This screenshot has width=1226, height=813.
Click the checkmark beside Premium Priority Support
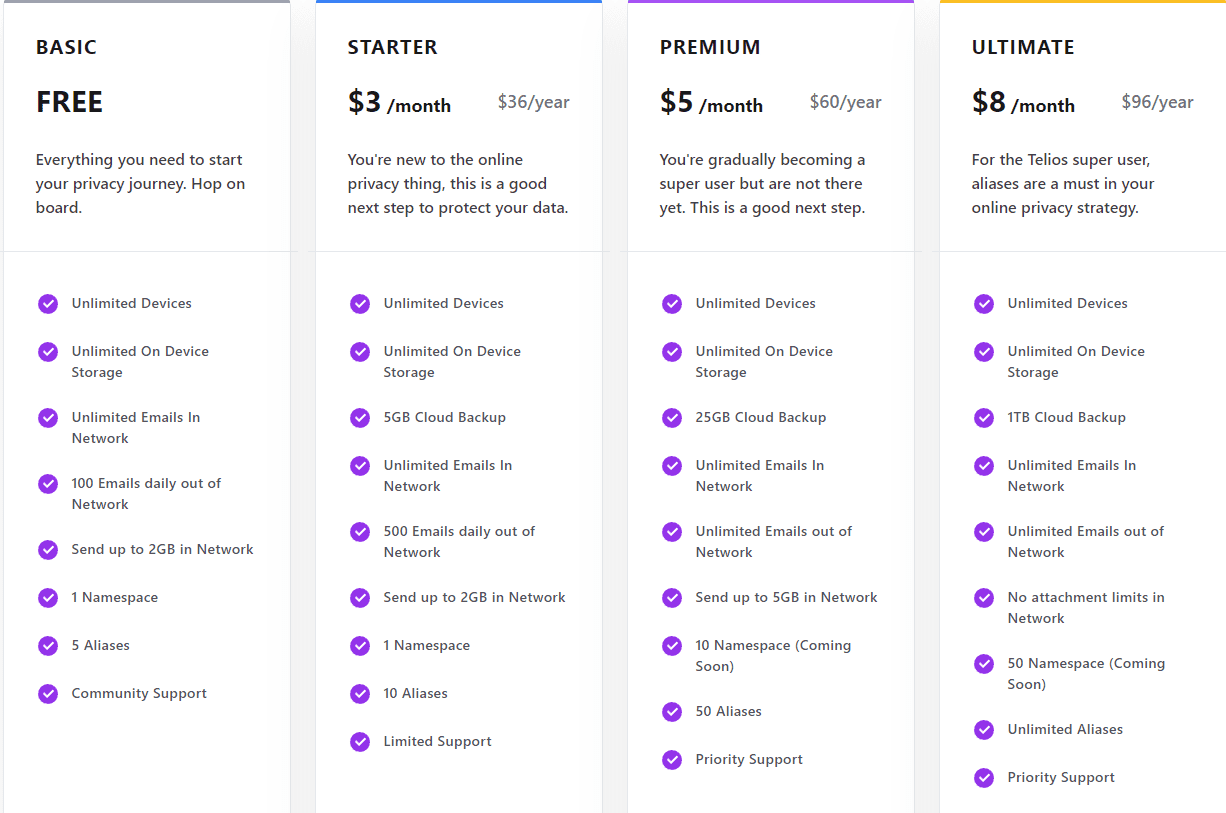pyautogui.click(x=672, y=760)
